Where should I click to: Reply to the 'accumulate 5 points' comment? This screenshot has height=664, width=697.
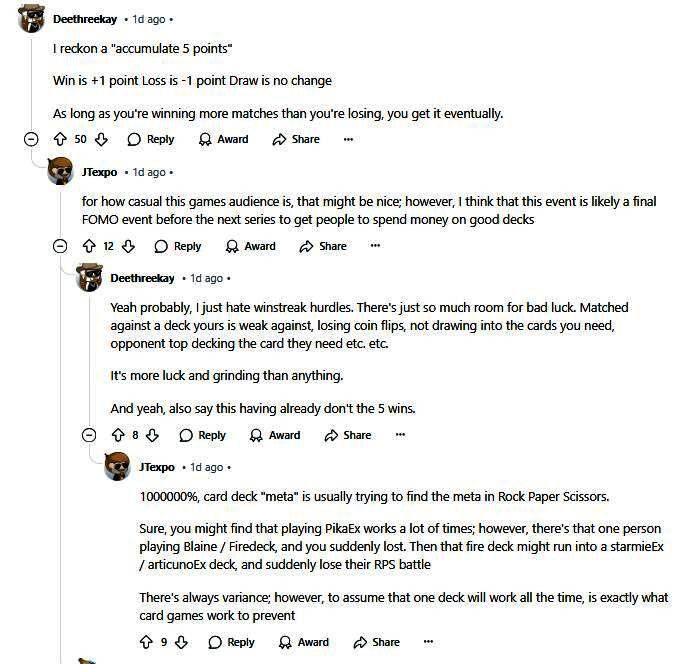[x=151, y=140]
